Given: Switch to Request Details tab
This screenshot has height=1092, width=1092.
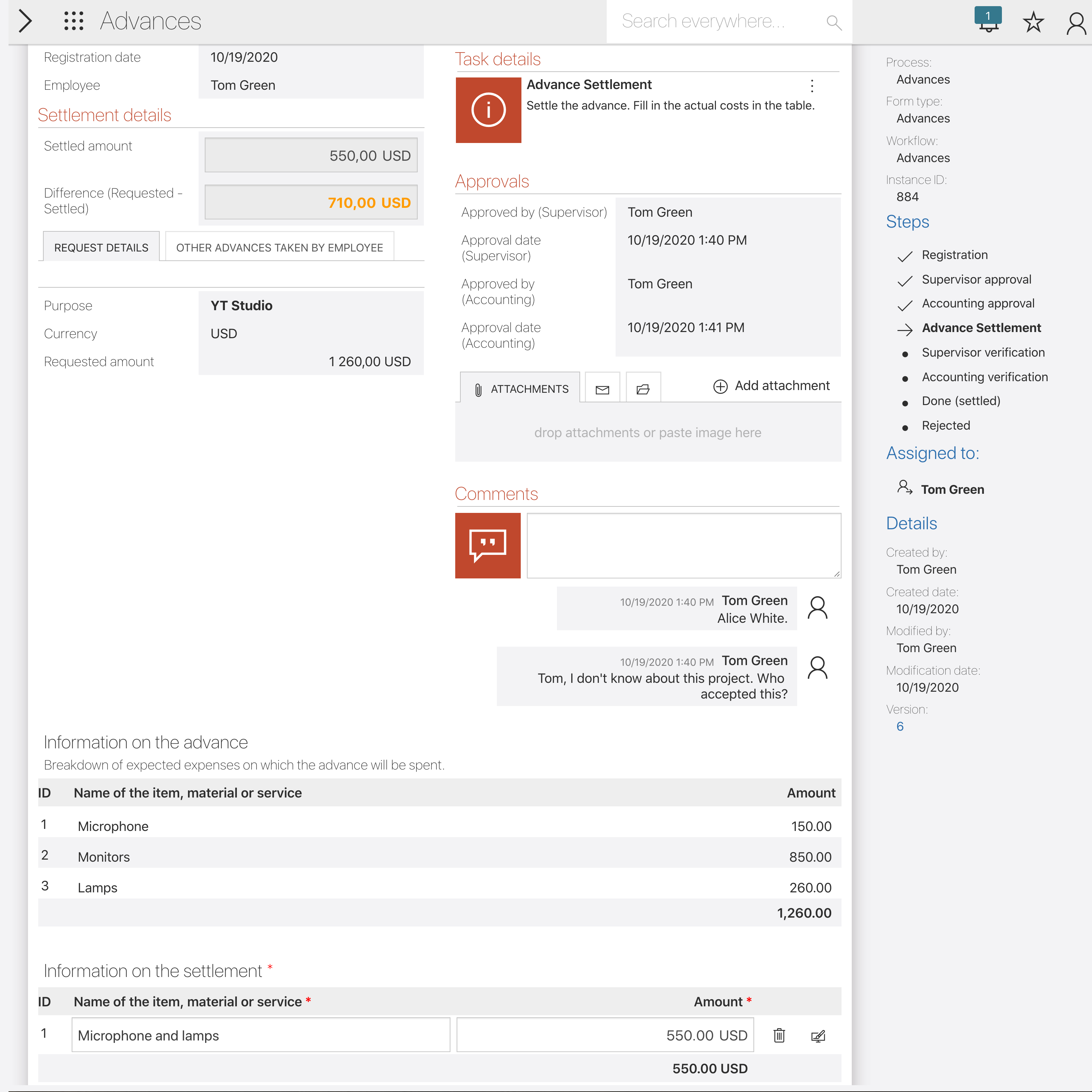Looking at the screenshot, I should coord(101,247).
